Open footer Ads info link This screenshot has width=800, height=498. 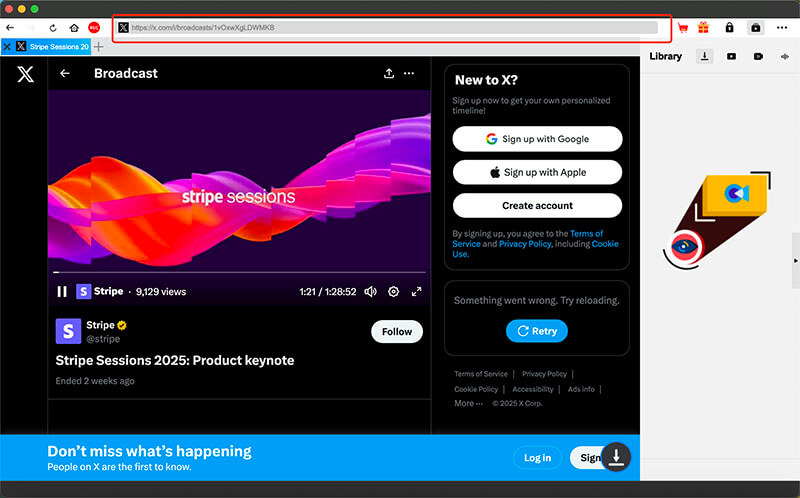[581, 389]
